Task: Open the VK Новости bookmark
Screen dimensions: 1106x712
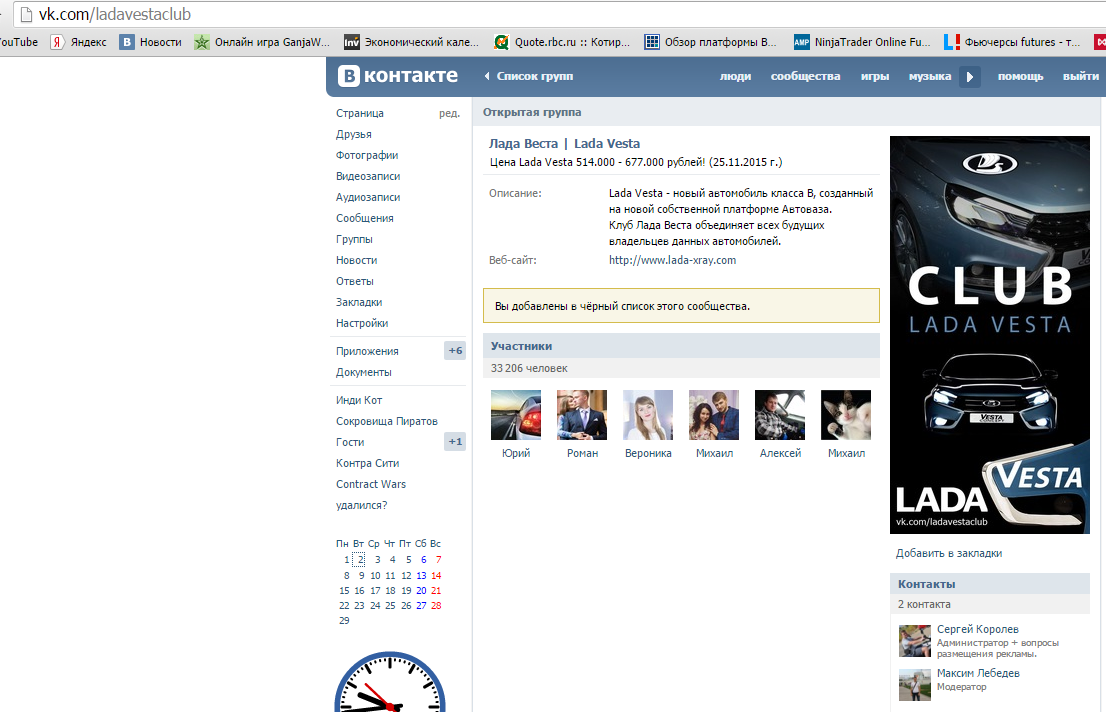Action: point(151,42)
